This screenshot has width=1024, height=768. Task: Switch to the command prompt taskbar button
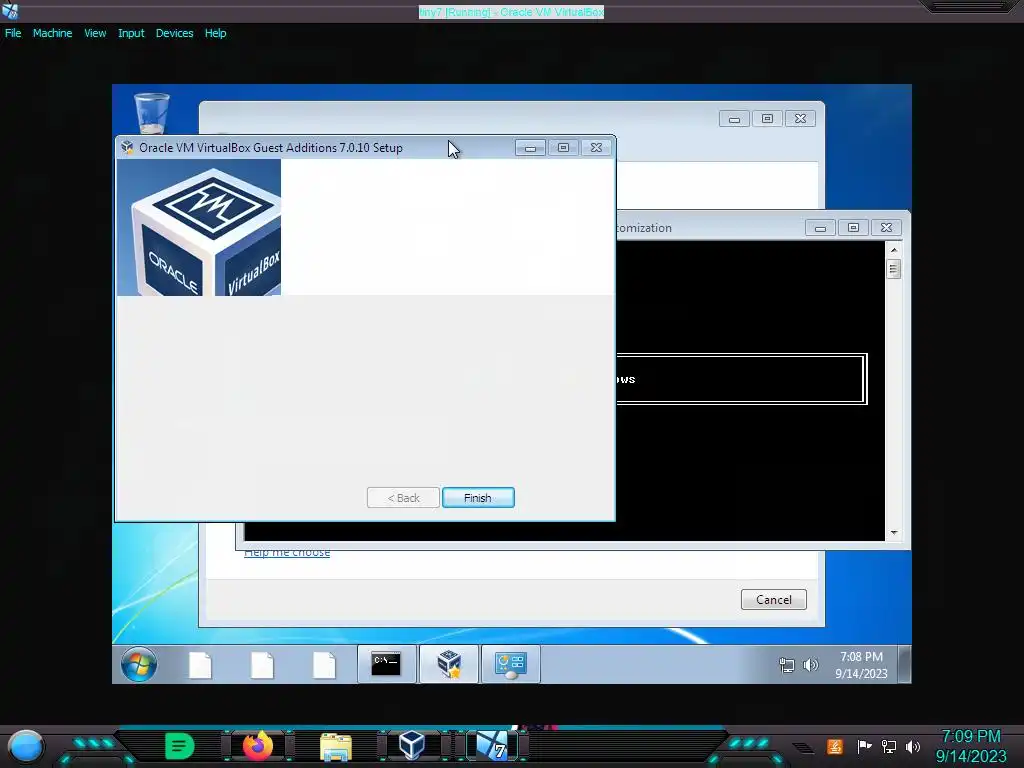[386, 664]
